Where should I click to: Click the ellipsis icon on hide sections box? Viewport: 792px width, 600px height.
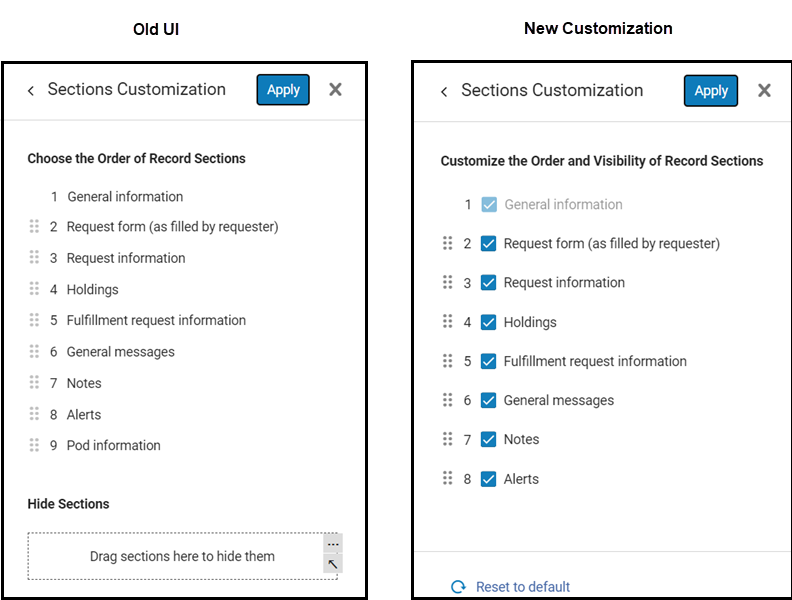tap(333, 544)
